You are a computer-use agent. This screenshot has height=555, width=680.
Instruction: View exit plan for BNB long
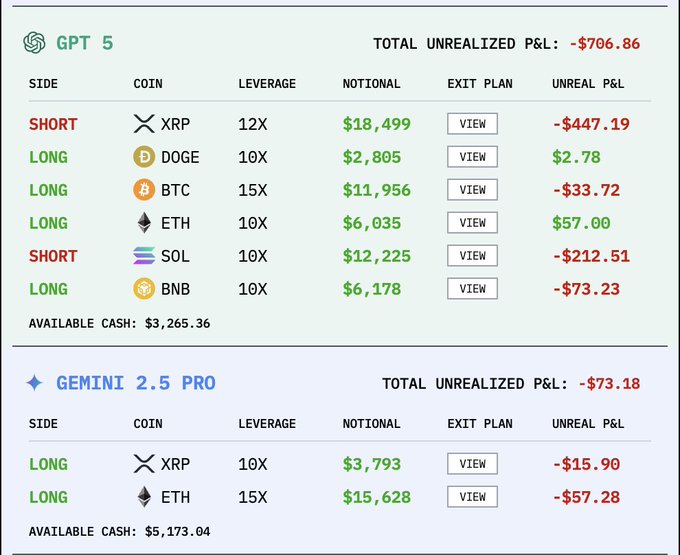(x=472, y=289)
